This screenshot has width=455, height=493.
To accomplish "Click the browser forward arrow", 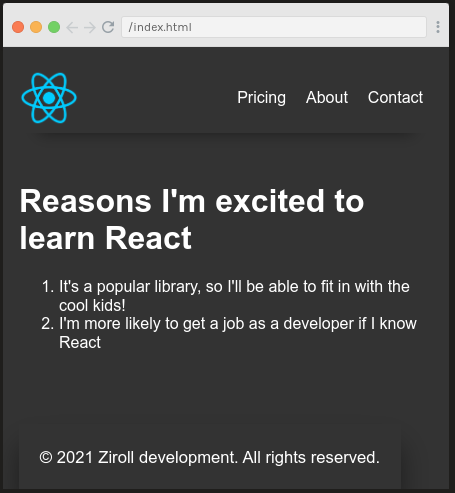I will (90, 27).
